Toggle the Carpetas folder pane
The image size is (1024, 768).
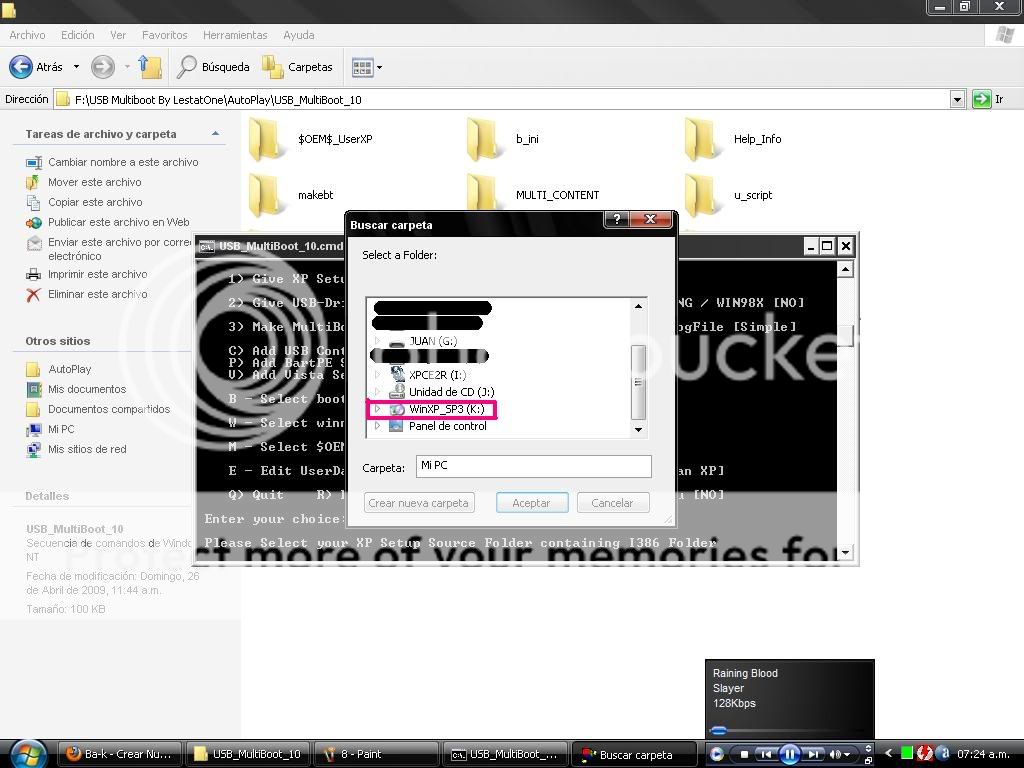click(298, 67)
